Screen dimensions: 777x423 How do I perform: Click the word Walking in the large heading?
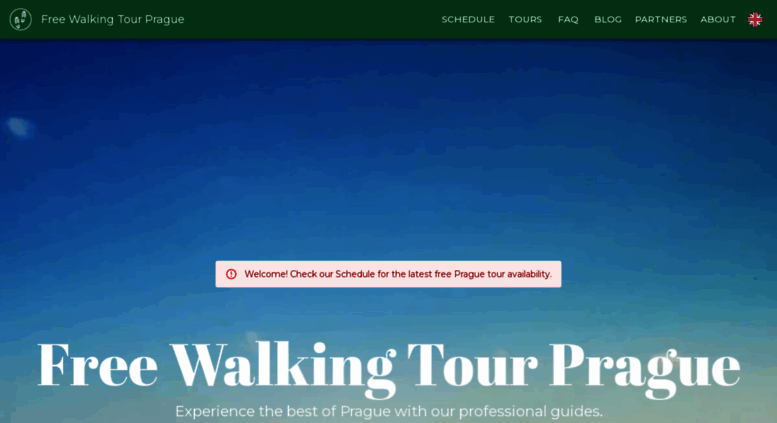(283, 367)
